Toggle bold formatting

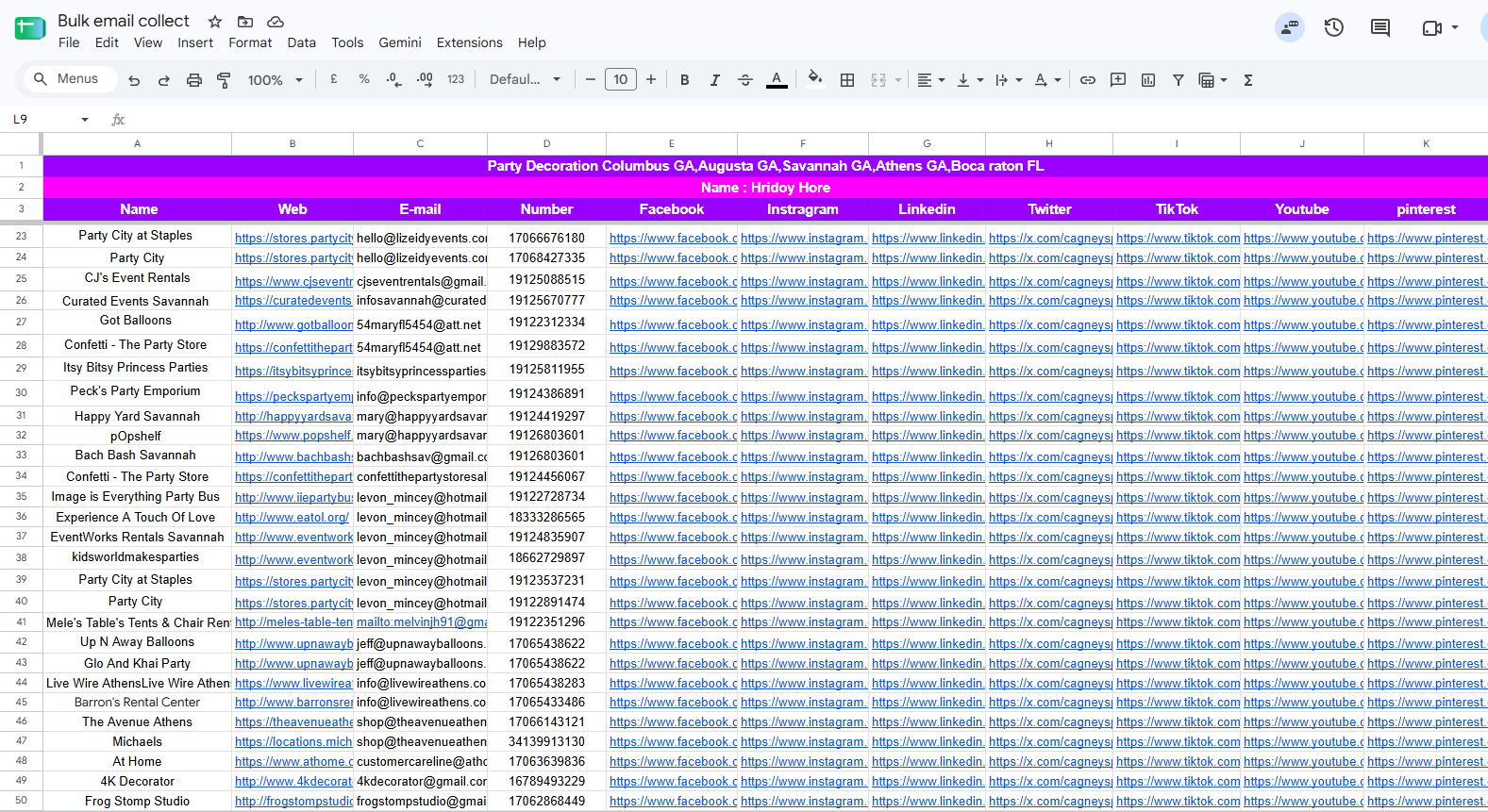[x=685, y=80]
